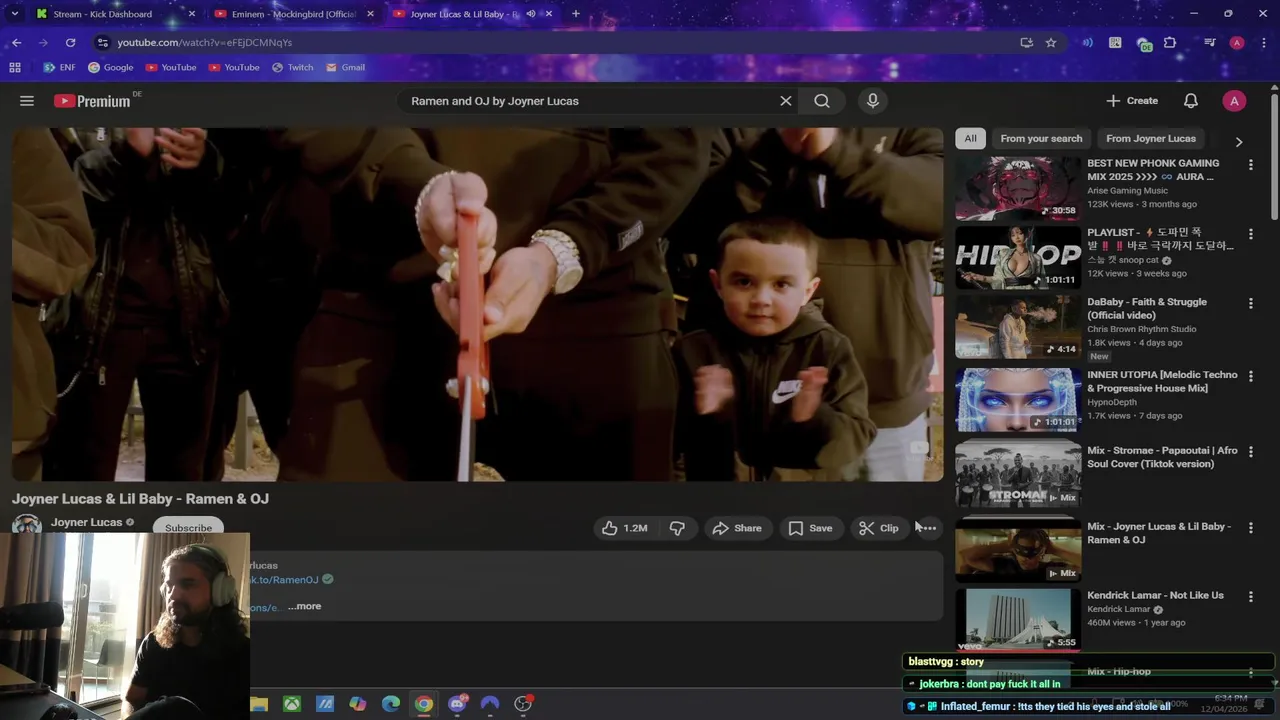The height and width of the screenshot is (720, 1280).
Task: Clear the search box with the X
Action: point(786,101)
